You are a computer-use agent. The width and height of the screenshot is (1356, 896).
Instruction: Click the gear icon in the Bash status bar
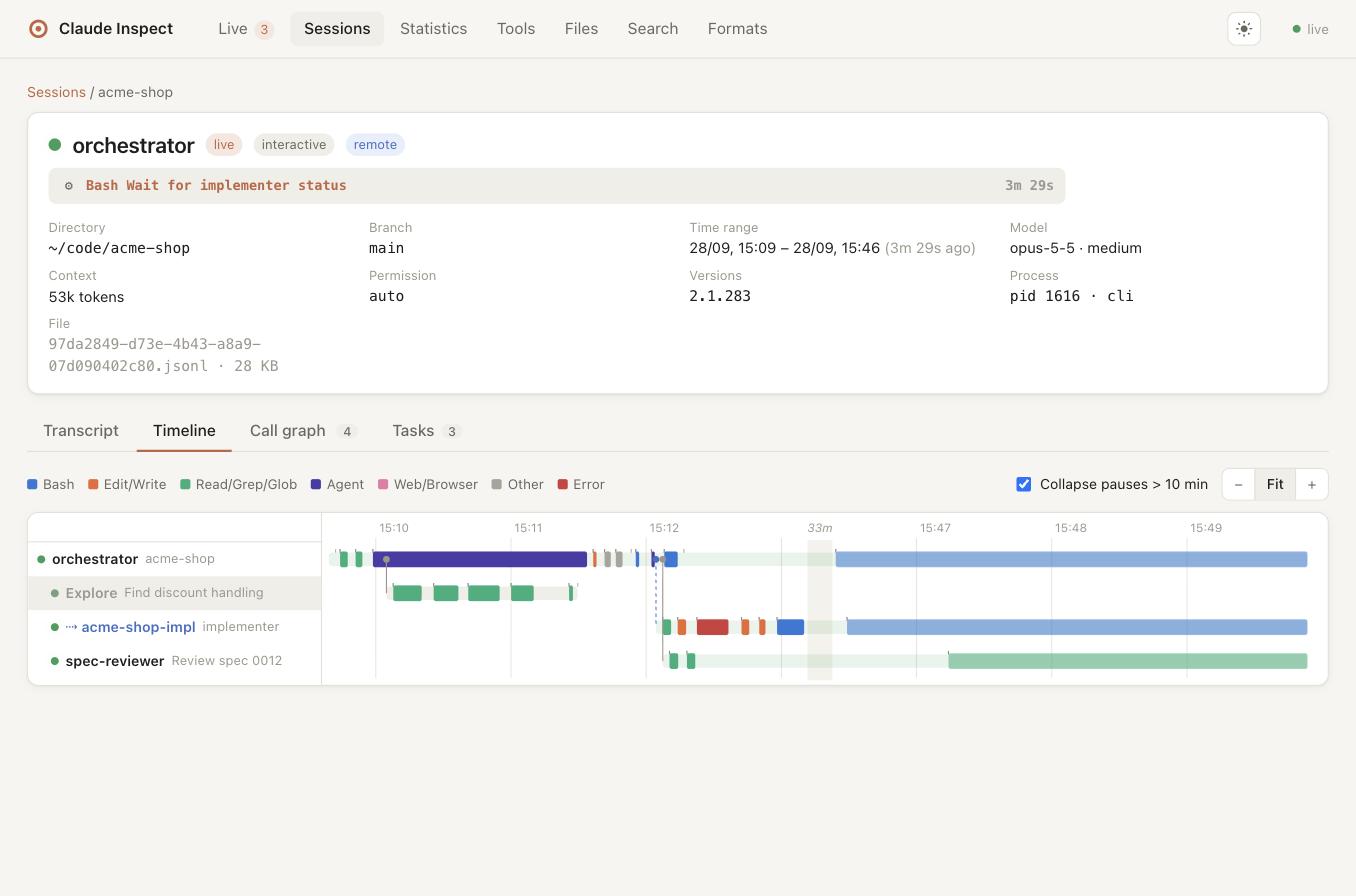pyautogui.click(x=69, y=186)
